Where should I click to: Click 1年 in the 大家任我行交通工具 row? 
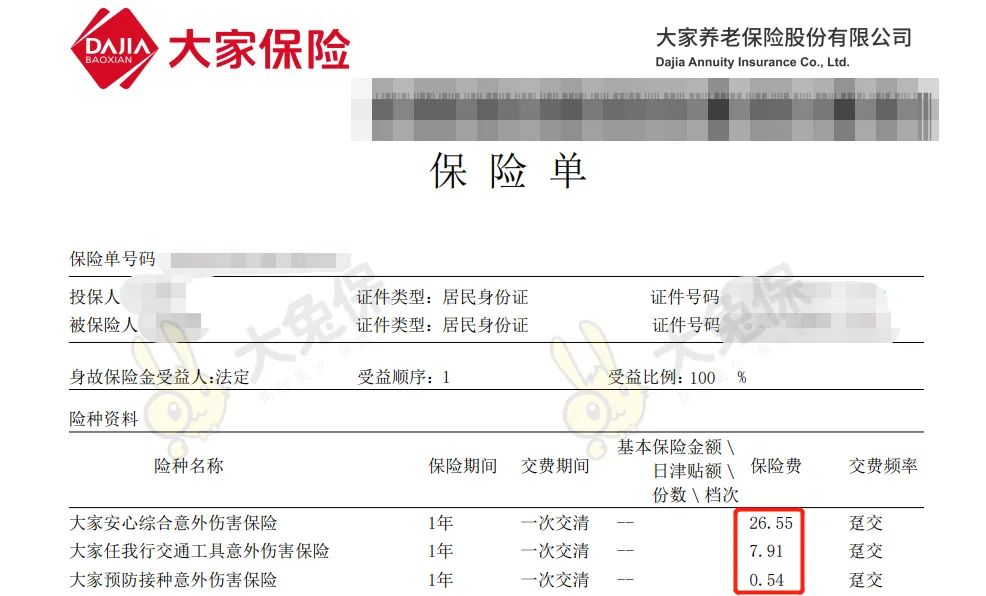pos(440,551)
